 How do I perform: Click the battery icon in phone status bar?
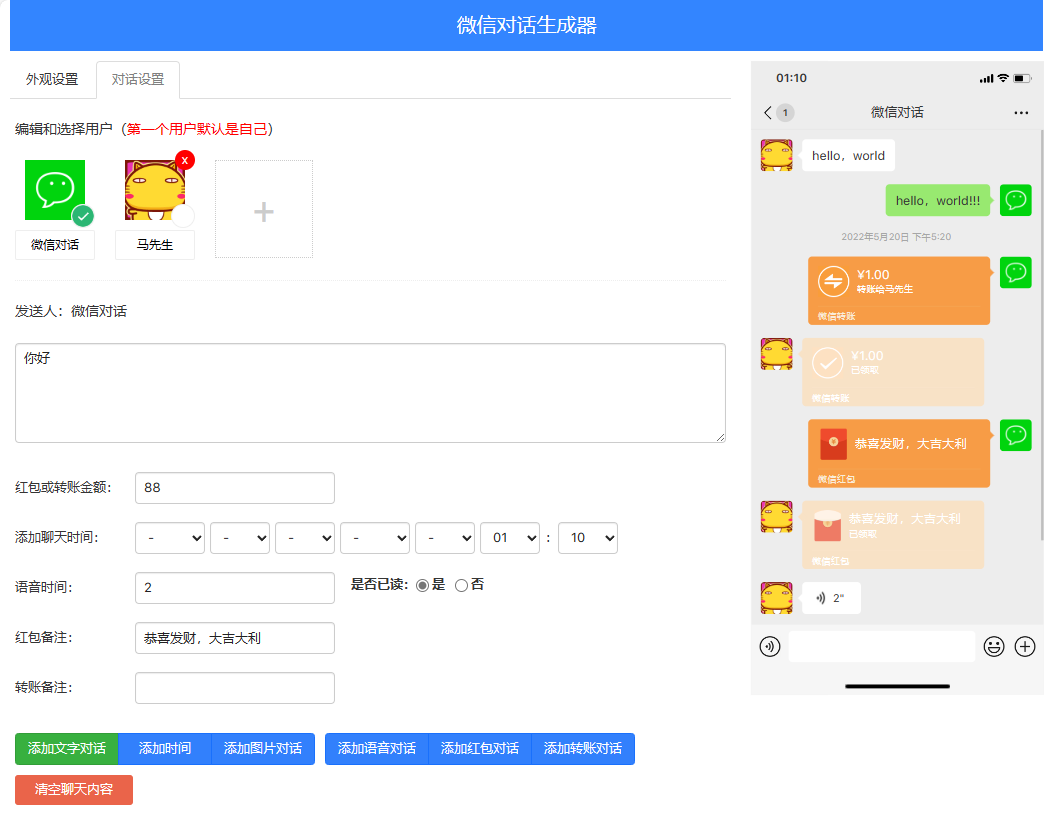(1022, 79)
